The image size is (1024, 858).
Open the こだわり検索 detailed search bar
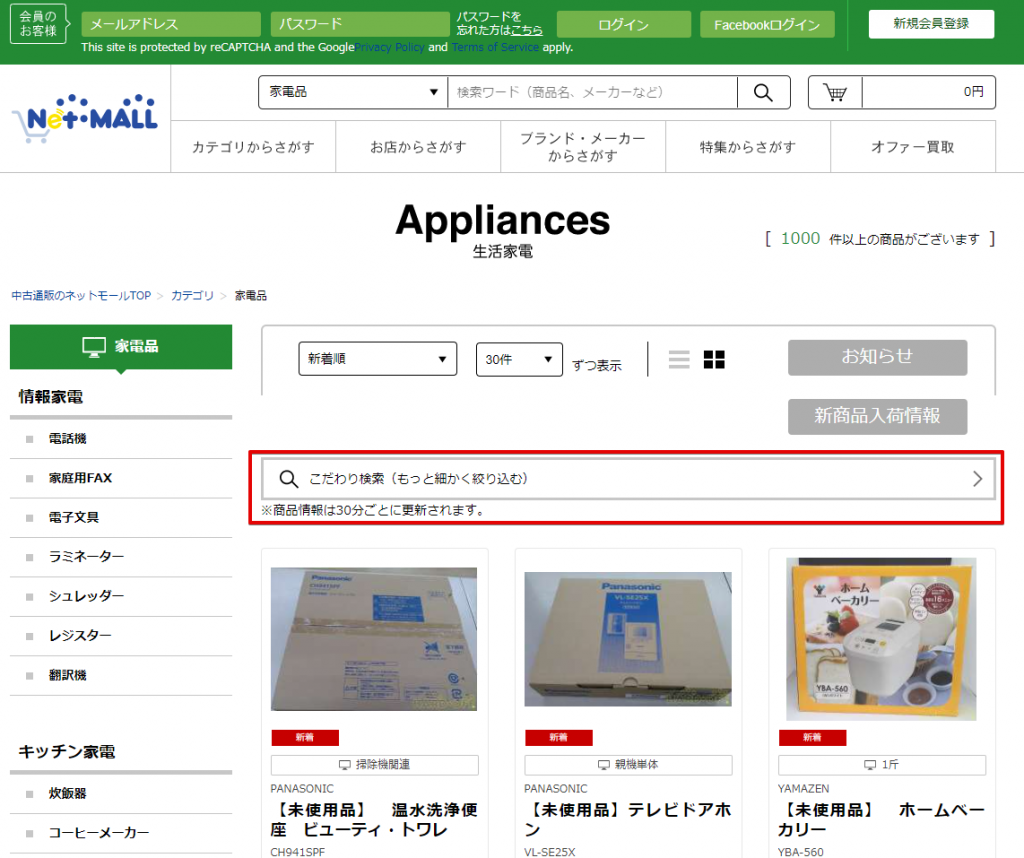click(x=628, y=479)
